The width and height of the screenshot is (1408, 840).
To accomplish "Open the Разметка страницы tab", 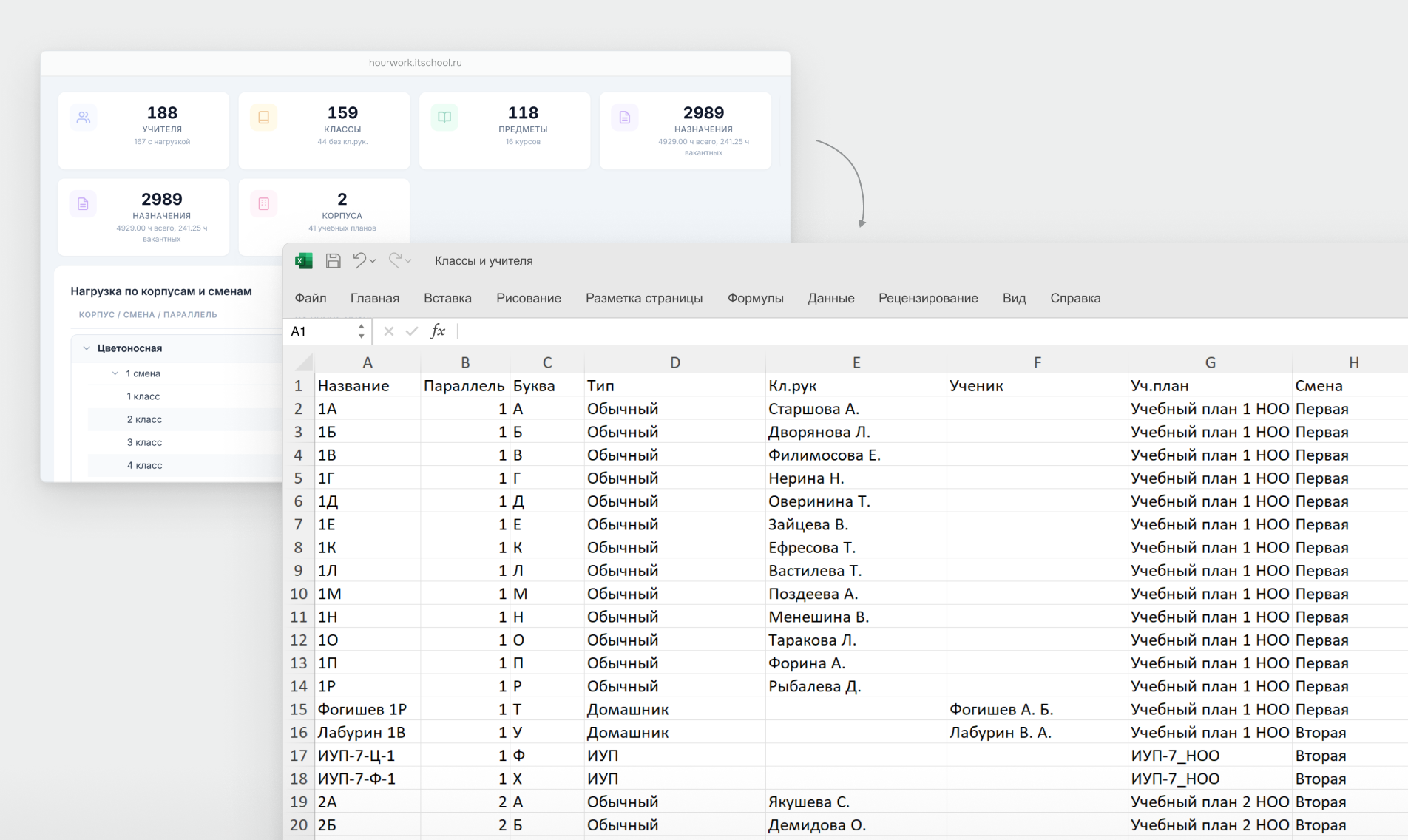I will [644, 298].
